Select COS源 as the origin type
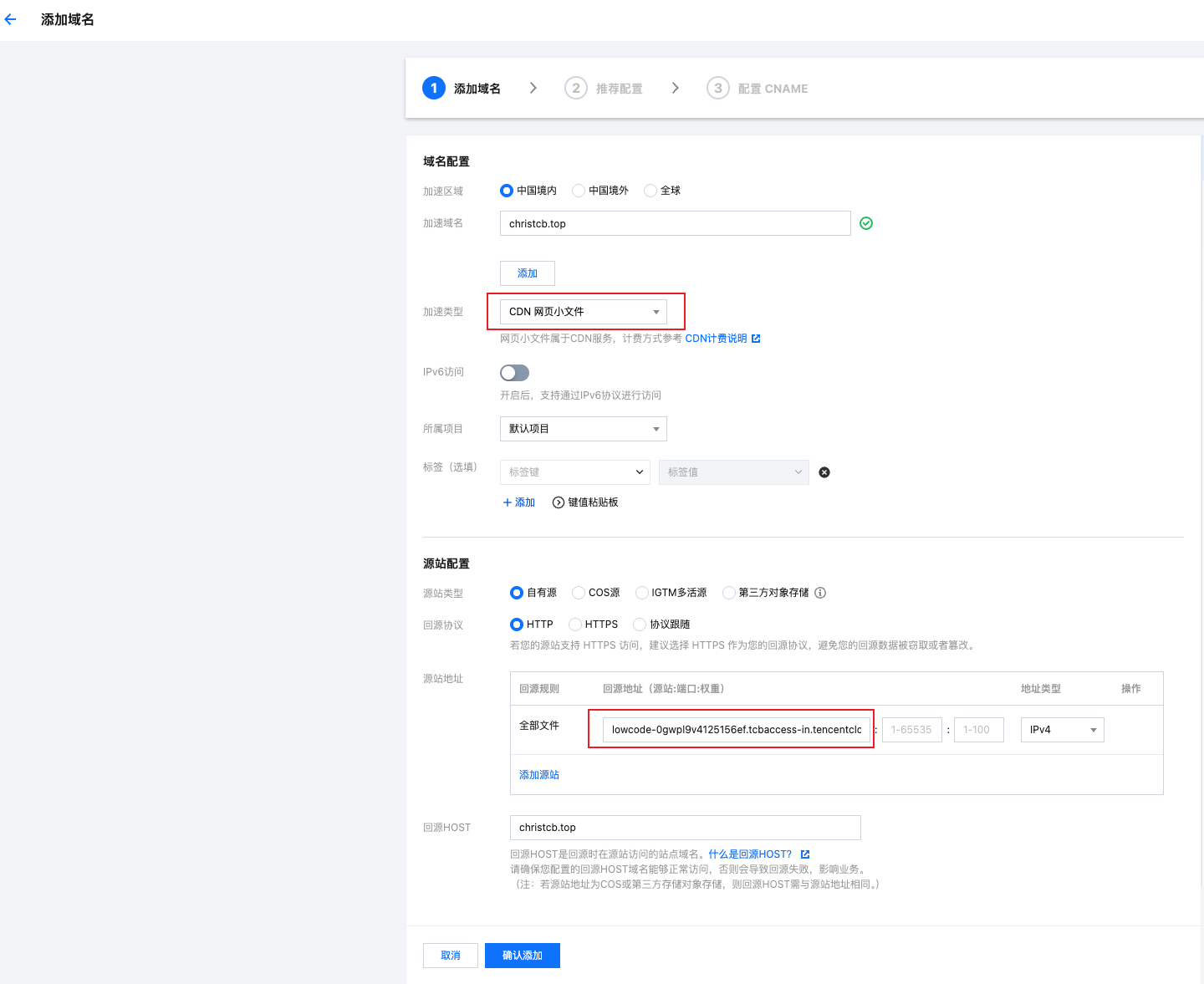This screenshot has height=984, width=1204. (x=579, y=593)
